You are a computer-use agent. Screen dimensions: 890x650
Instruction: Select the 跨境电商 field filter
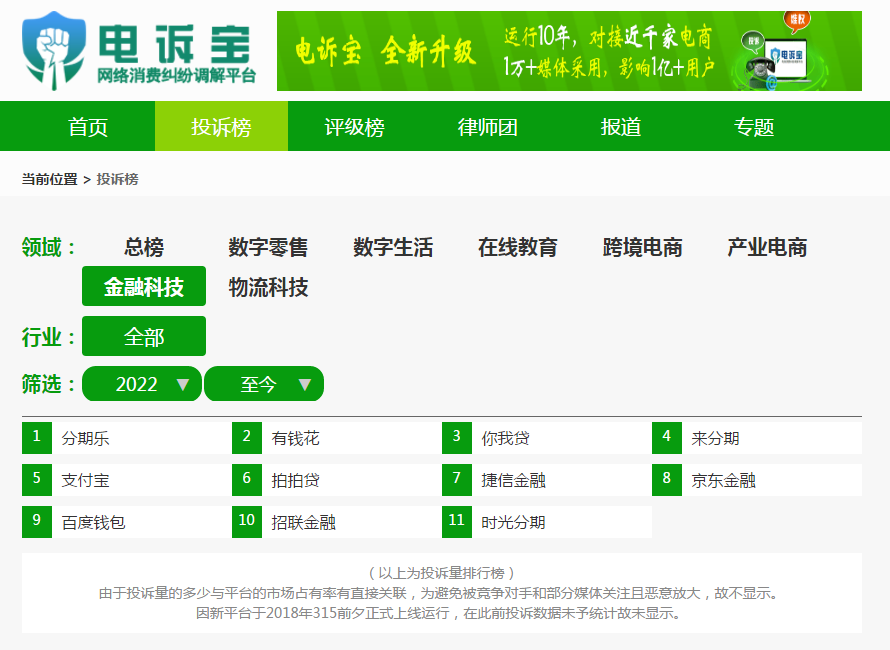[x=643, y=248]
